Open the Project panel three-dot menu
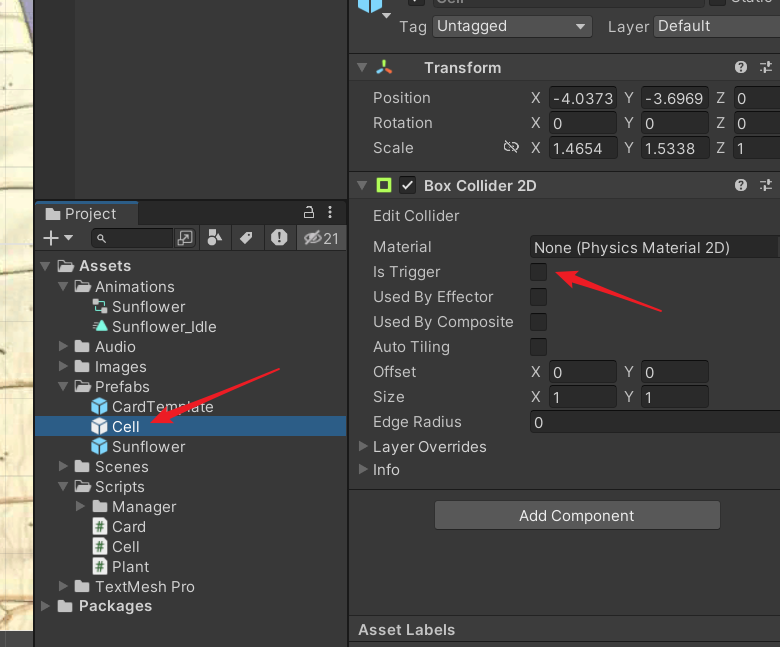780x647 pixels. [330, 212]
